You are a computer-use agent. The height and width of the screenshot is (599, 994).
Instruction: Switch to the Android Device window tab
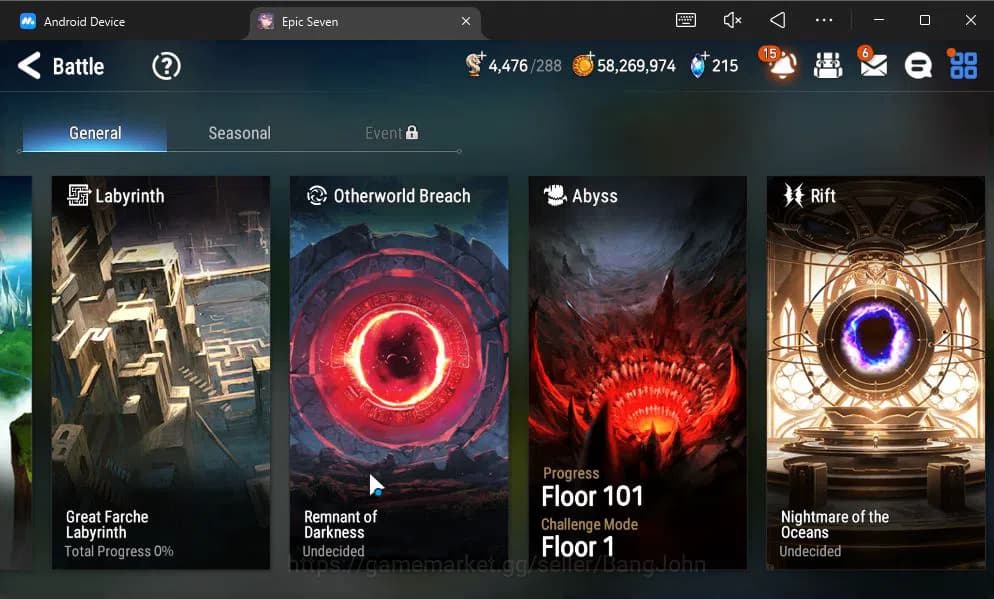(84, 21)
